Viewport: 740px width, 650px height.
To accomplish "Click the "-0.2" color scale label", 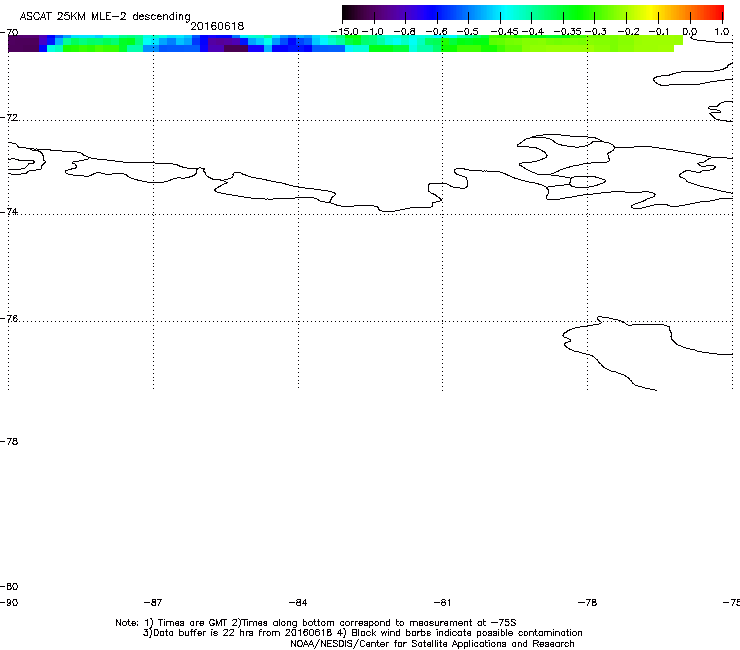I will point(629,32).
